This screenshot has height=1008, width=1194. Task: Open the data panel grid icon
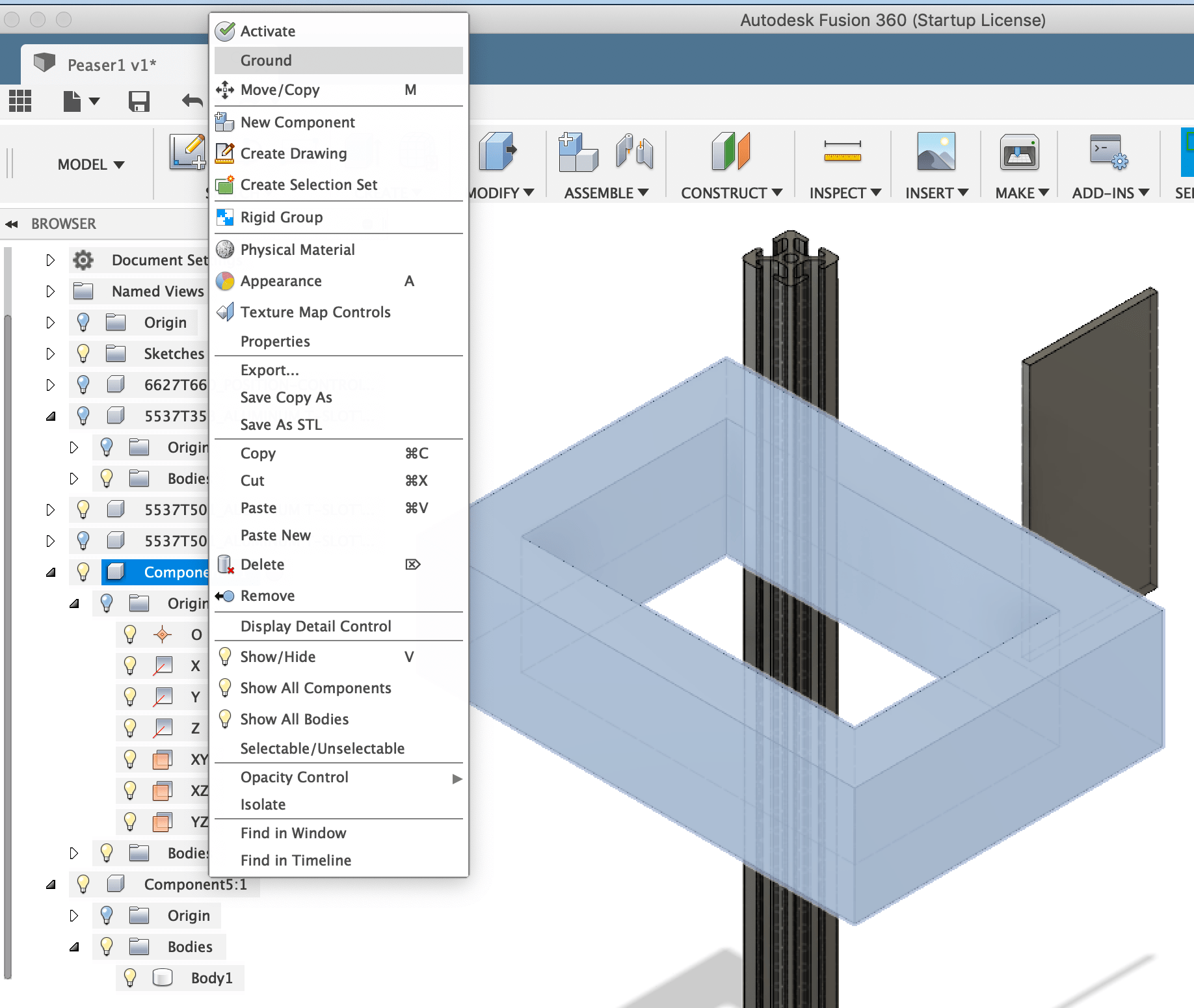(20, 101)
